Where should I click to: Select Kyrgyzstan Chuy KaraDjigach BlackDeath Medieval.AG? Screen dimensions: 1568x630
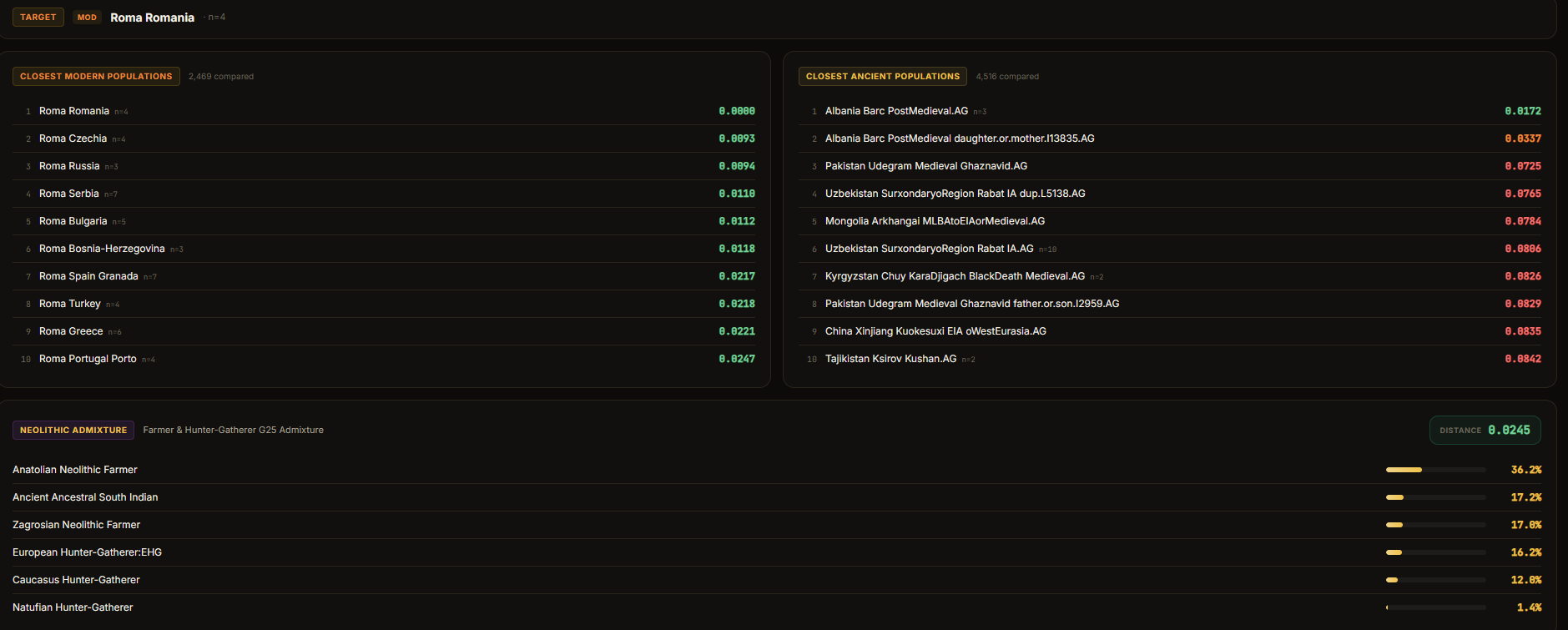1170,276
